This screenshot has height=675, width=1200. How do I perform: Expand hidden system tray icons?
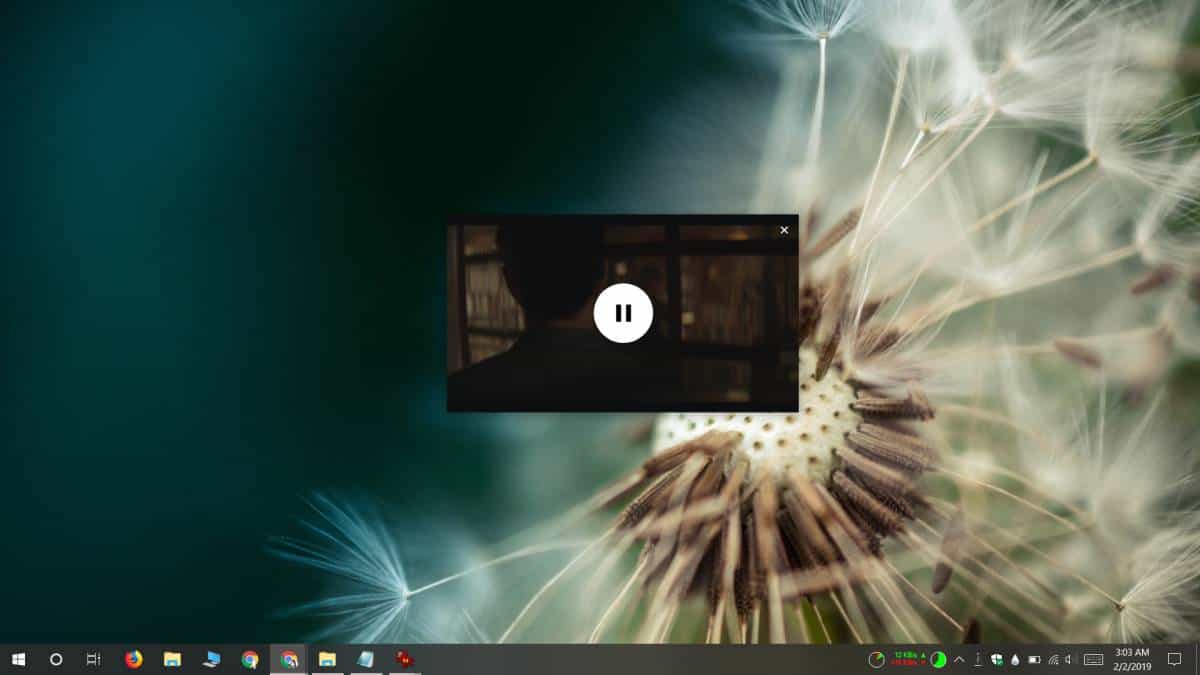pyautogui.click(x=959, y=659)
